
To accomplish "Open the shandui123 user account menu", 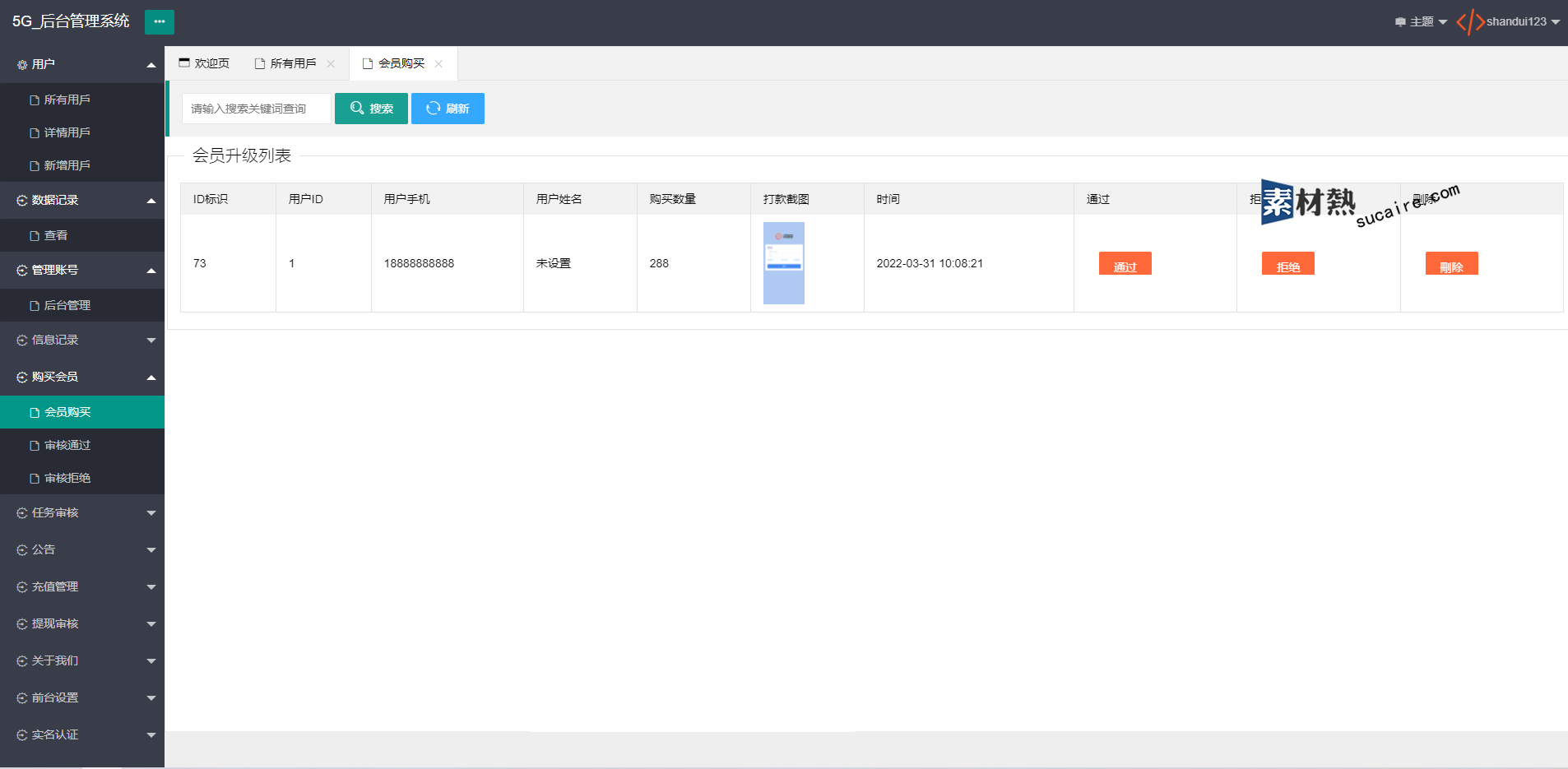I will (1523, 22).
